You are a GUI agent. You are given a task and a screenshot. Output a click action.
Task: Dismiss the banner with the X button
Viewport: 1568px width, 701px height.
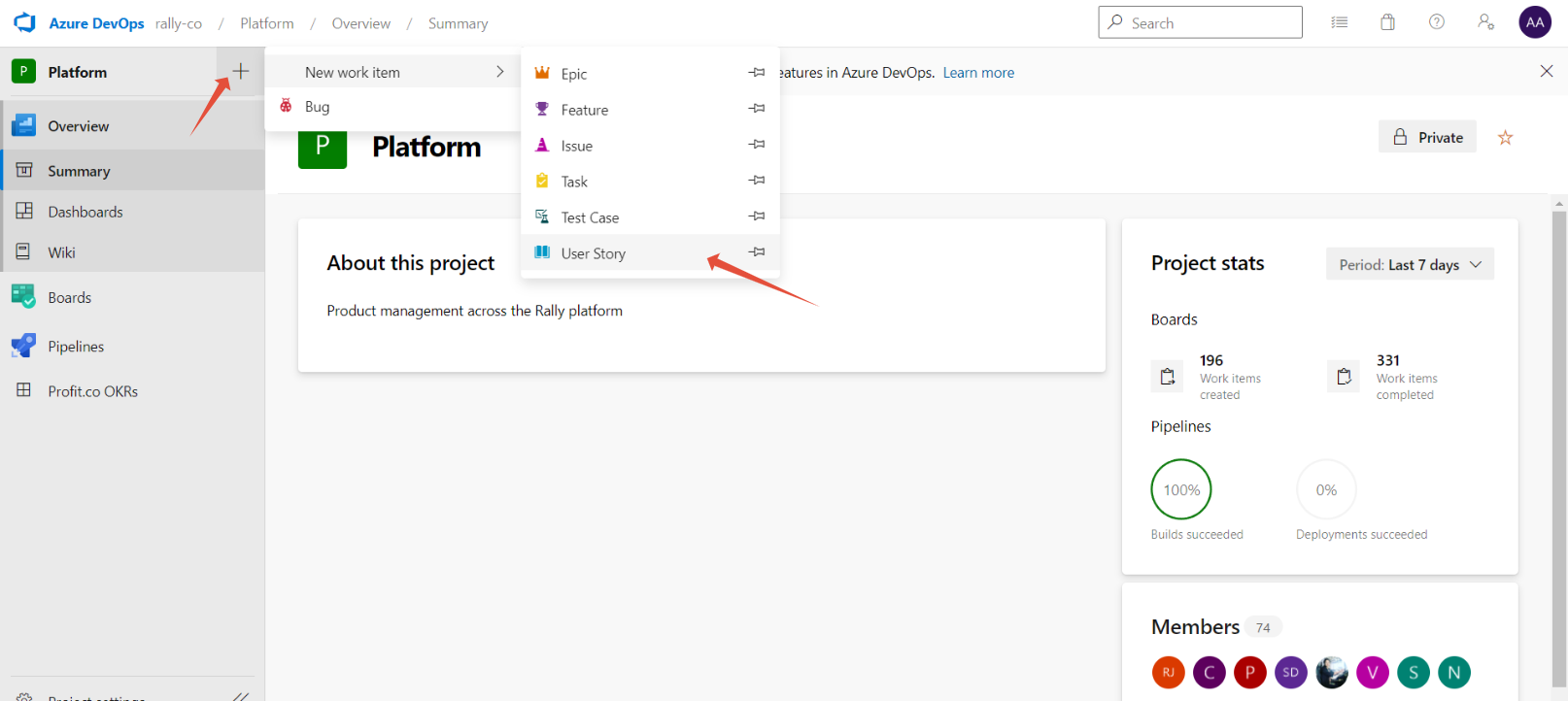(x=1546, y=71)
